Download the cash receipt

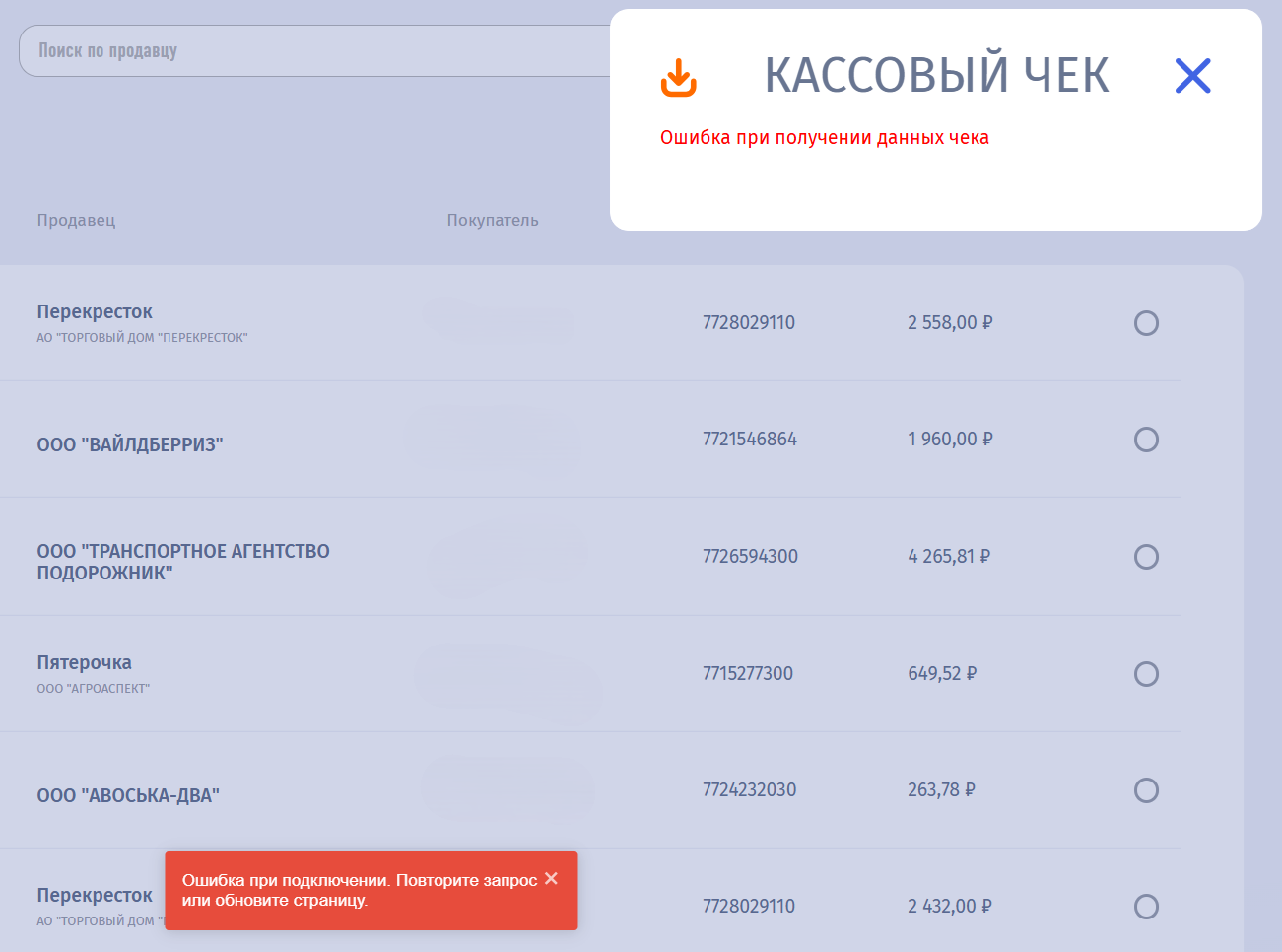[678, 77]
